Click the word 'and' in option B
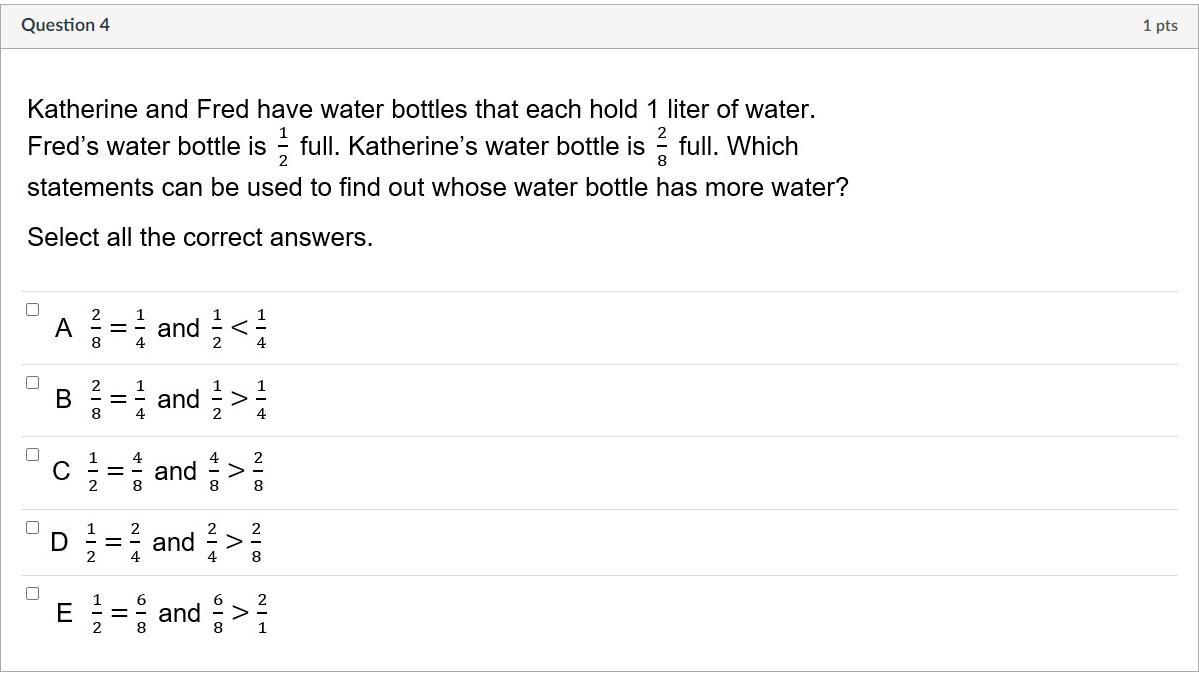Screen dimensions: 1199x675 179,399
